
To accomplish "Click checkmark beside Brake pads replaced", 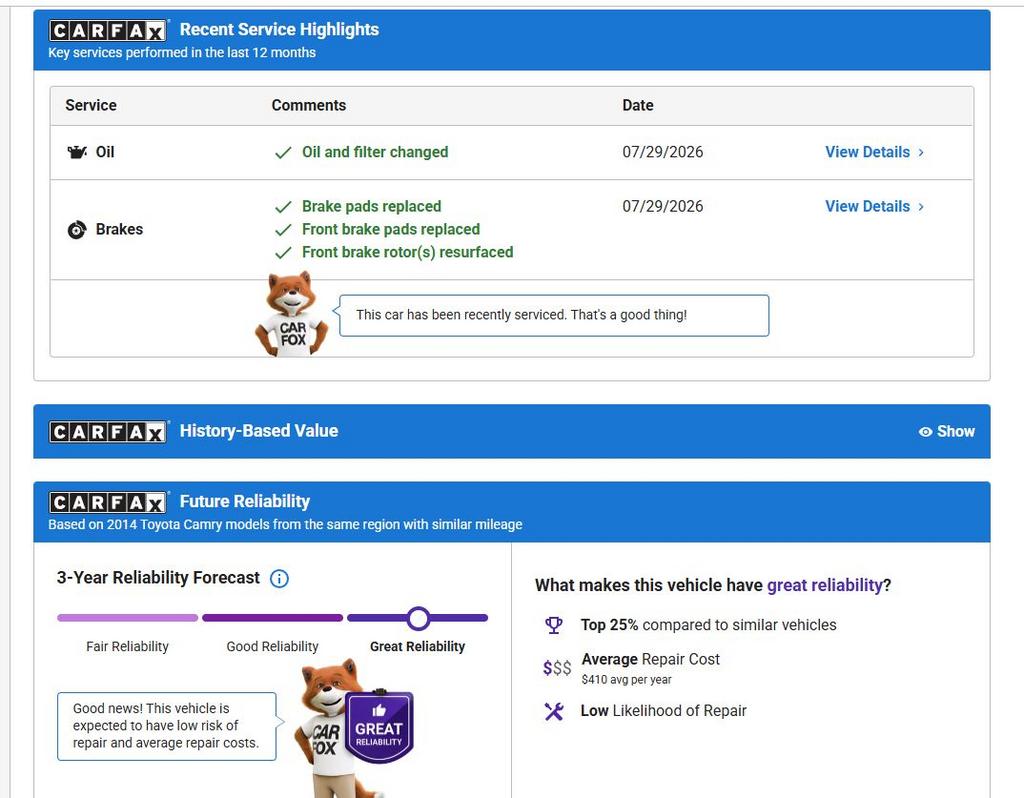I will pos(283,207).
